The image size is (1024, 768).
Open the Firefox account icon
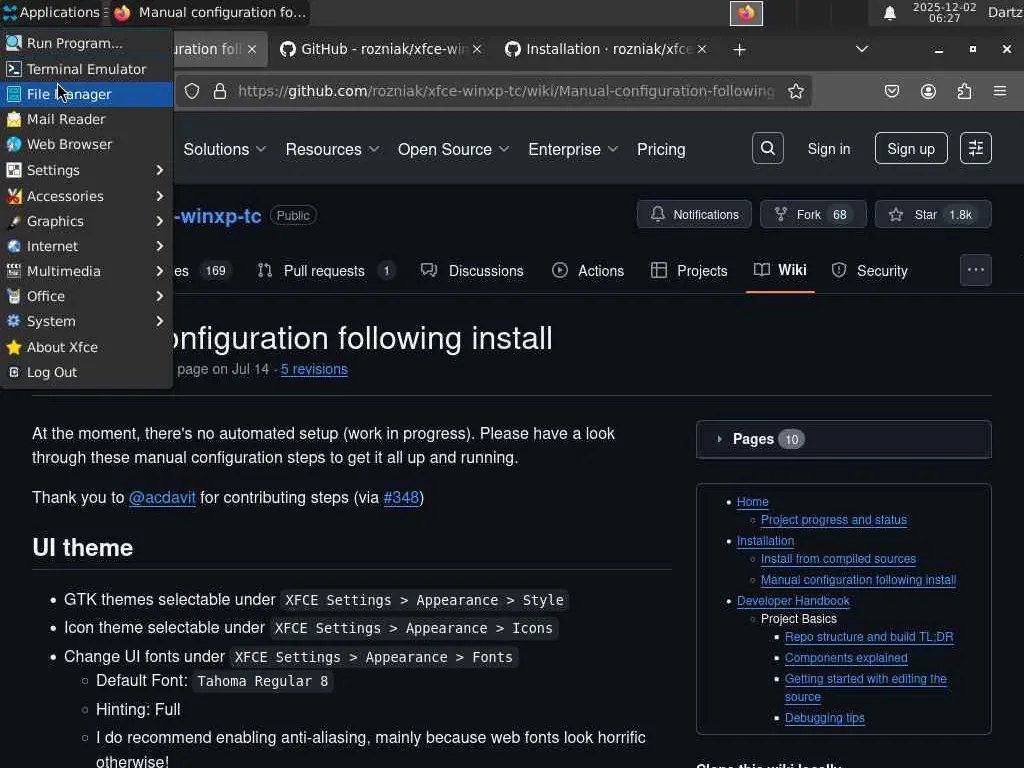tap(928, 91)
